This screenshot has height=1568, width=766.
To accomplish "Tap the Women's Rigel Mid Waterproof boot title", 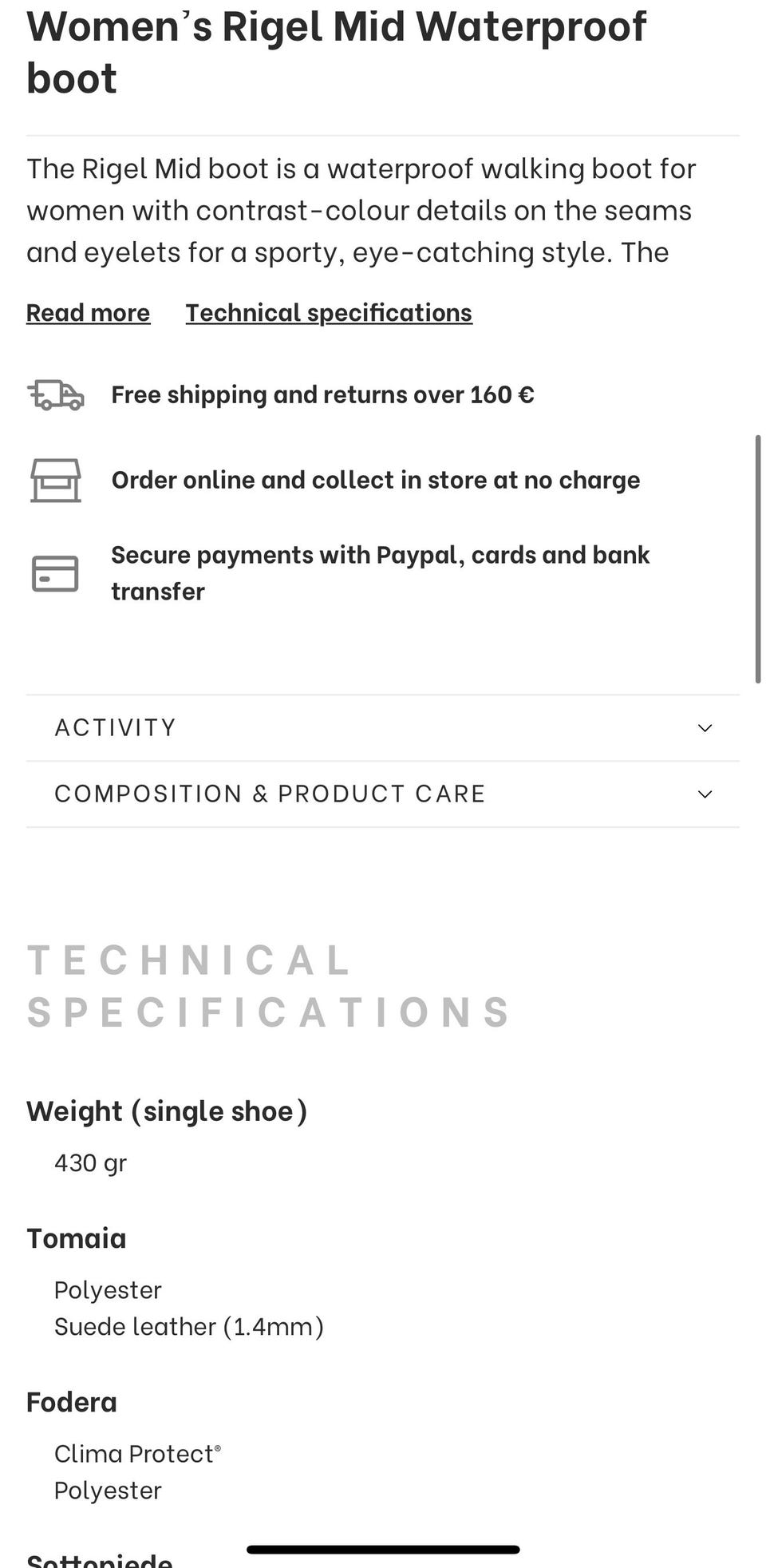I will pyautogui.click(x=335, y=52).
